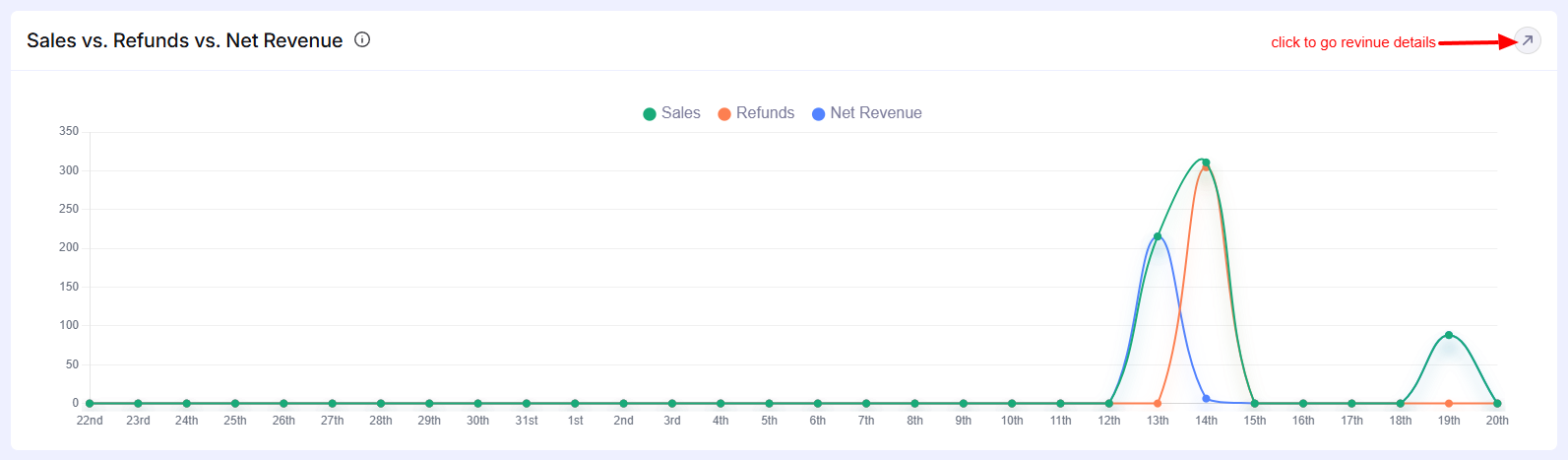Click the chart title Sales vs. Refunds vs. Net Revenue
This screenshot has height=460, width=1568.
tap(185, 40)
